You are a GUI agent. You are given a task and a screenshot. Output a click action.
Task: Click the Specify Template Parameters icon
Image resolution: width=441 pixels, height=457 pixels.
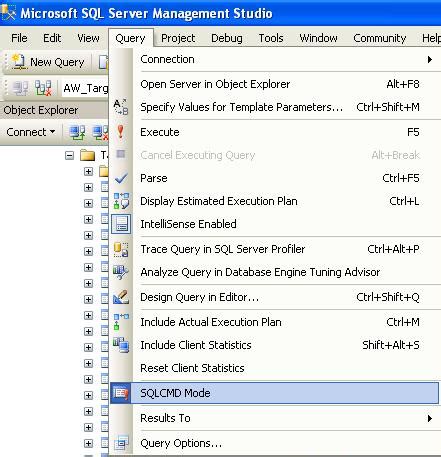tap(121, 107)
